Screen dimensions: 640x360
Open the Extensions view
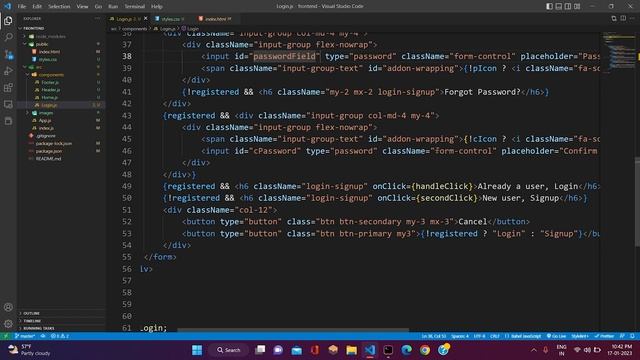8,88
